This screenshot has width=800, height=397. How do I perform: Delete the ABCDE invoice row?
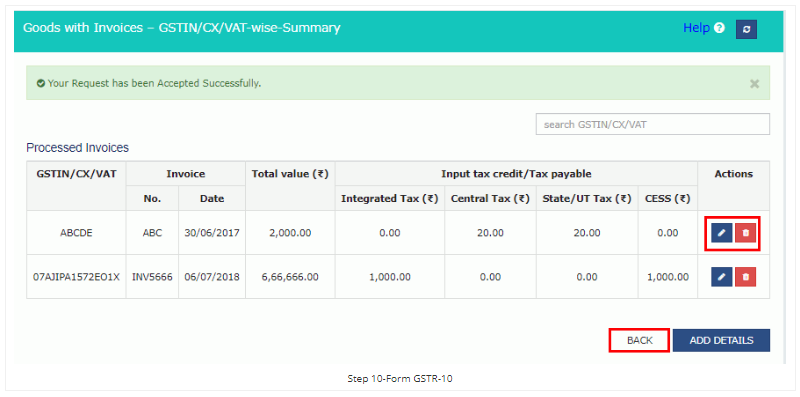click(x=745, y=233)
